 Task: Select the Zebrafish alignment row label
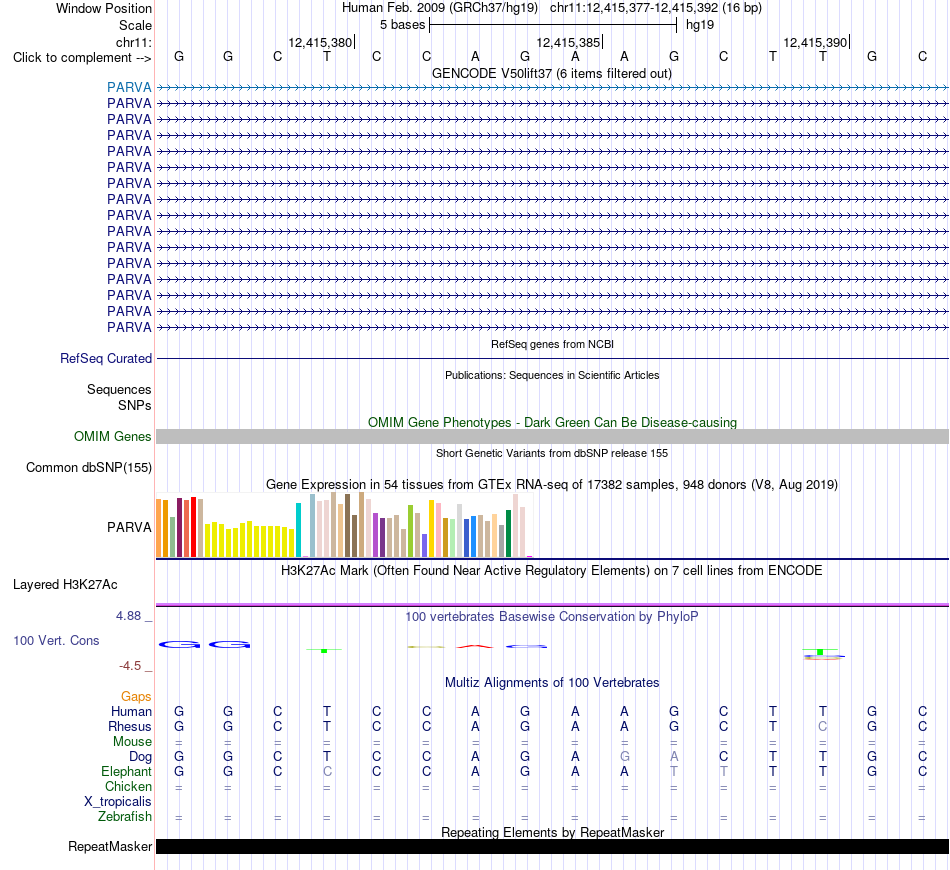tap(125, 816)
